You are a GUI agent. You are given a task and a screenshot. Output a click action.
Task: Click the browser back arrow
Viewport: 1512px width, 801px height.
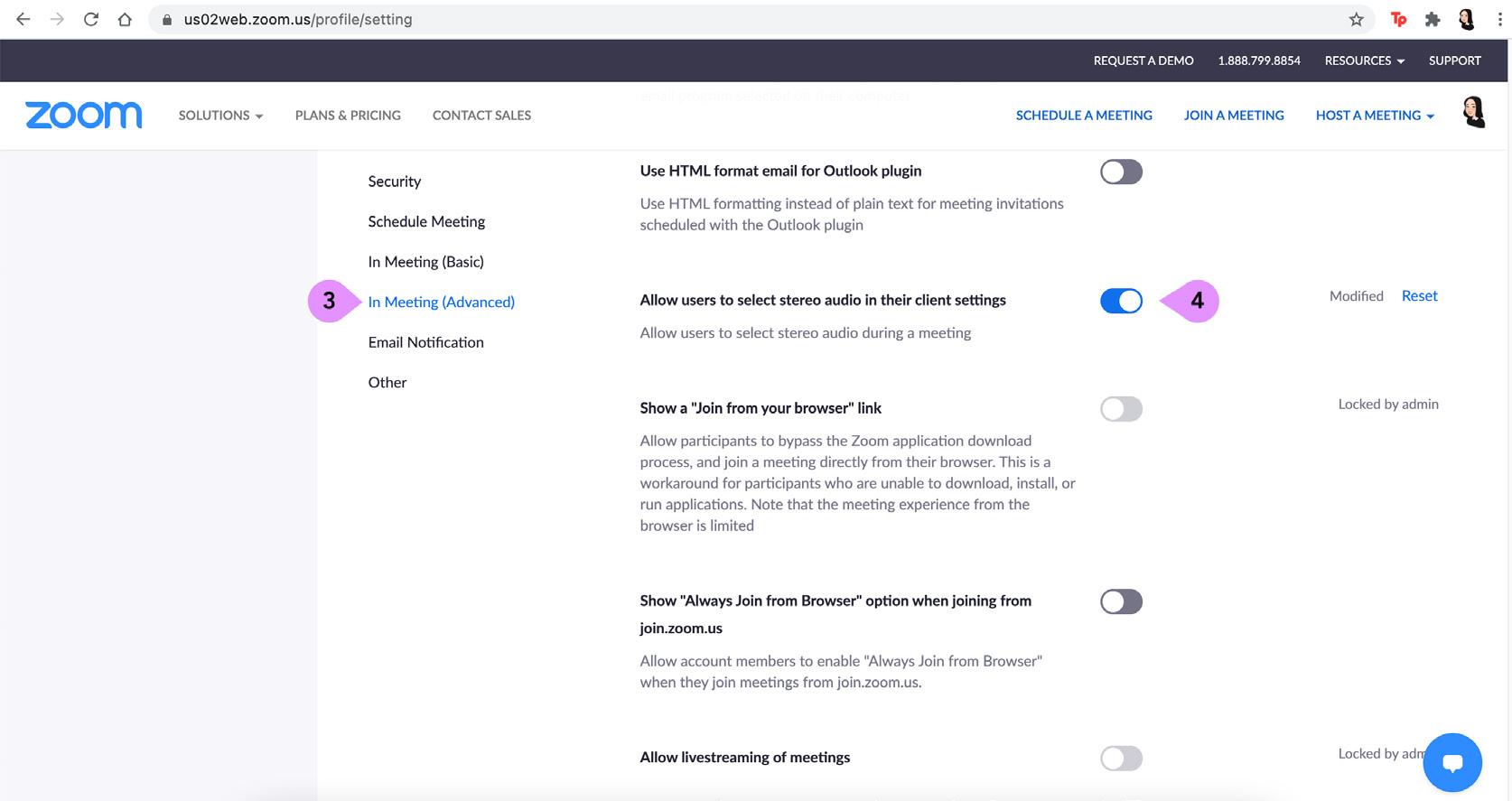tap(23, 19)
